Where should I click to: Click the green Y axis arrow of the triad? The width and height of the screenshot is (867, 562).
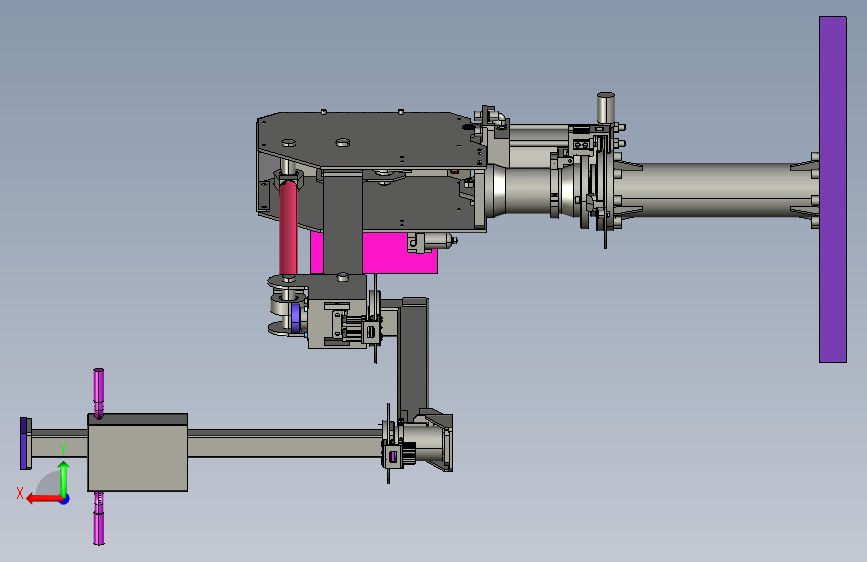click(64, 478)
